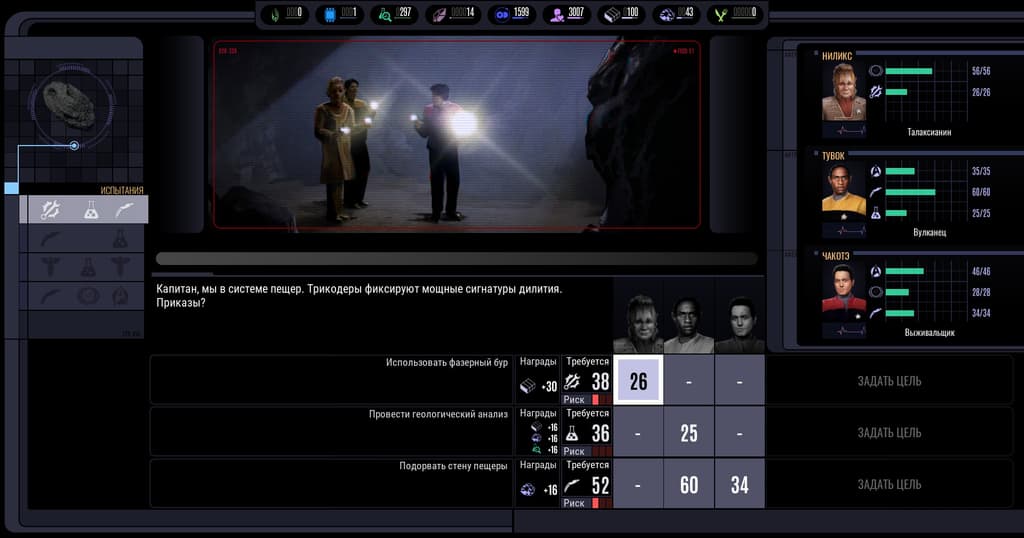
Task: Choose the option Провести геологический анализ
Action: point(438,414)
